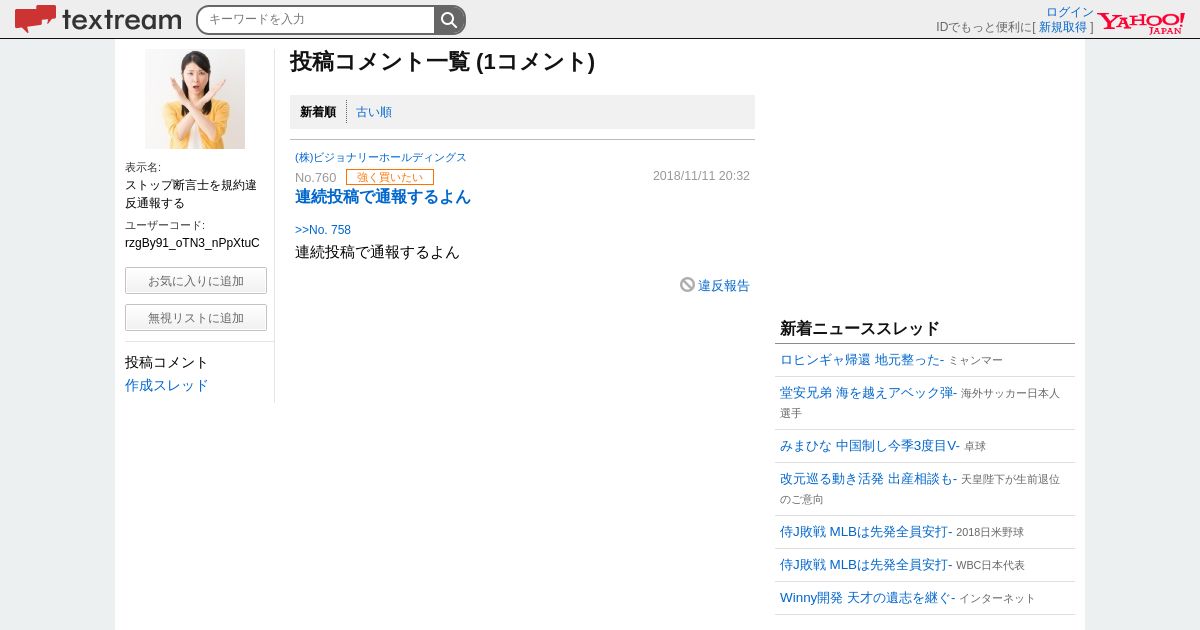Viewport: 1200px width, 630px height.
Task: Click comment body text 連続投稿で通報するよん
Action: 377,252
